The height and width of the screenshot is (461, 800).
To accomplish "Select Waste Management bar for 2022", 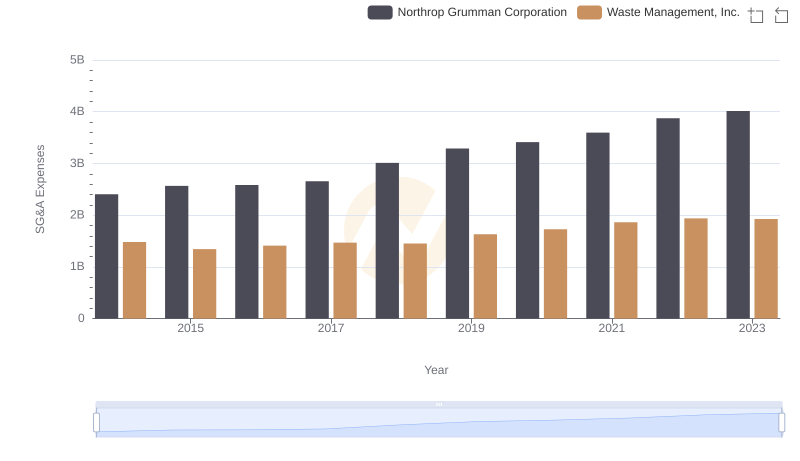I will (x=696, y=269).
